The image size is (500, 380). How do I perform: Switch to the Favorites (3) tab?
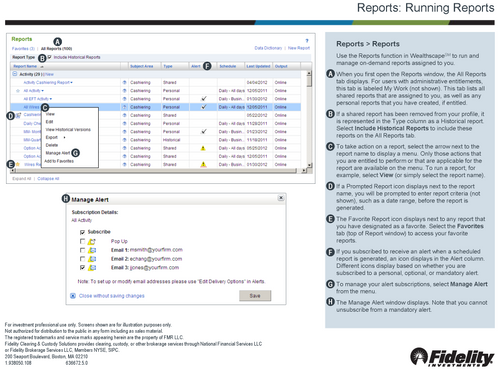click(x=23, y=49)
